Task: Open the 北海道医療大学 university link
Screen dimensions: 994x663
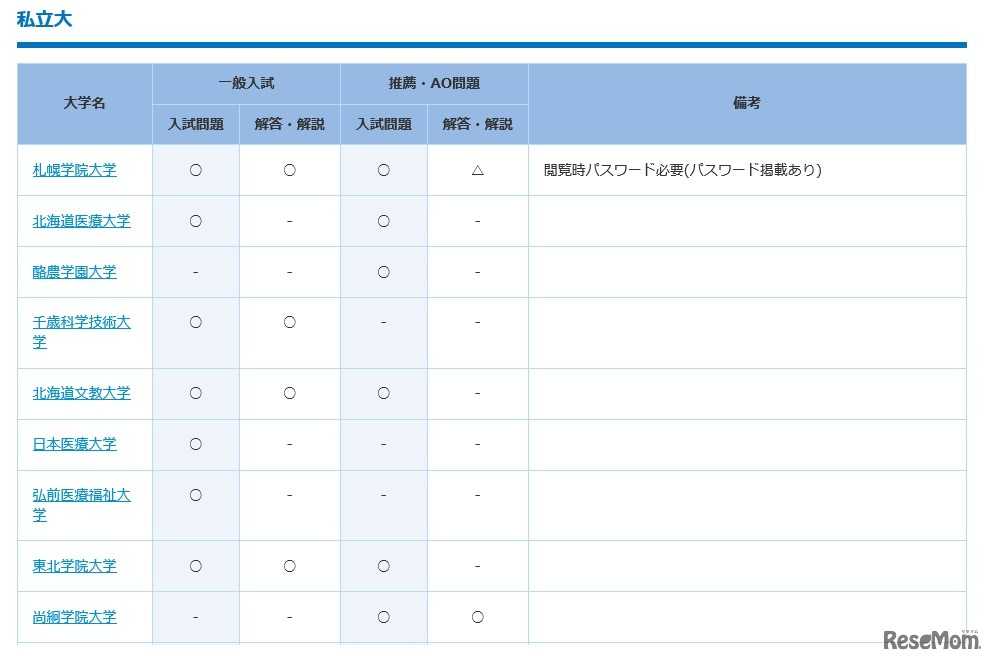Action: pos(82,221)
